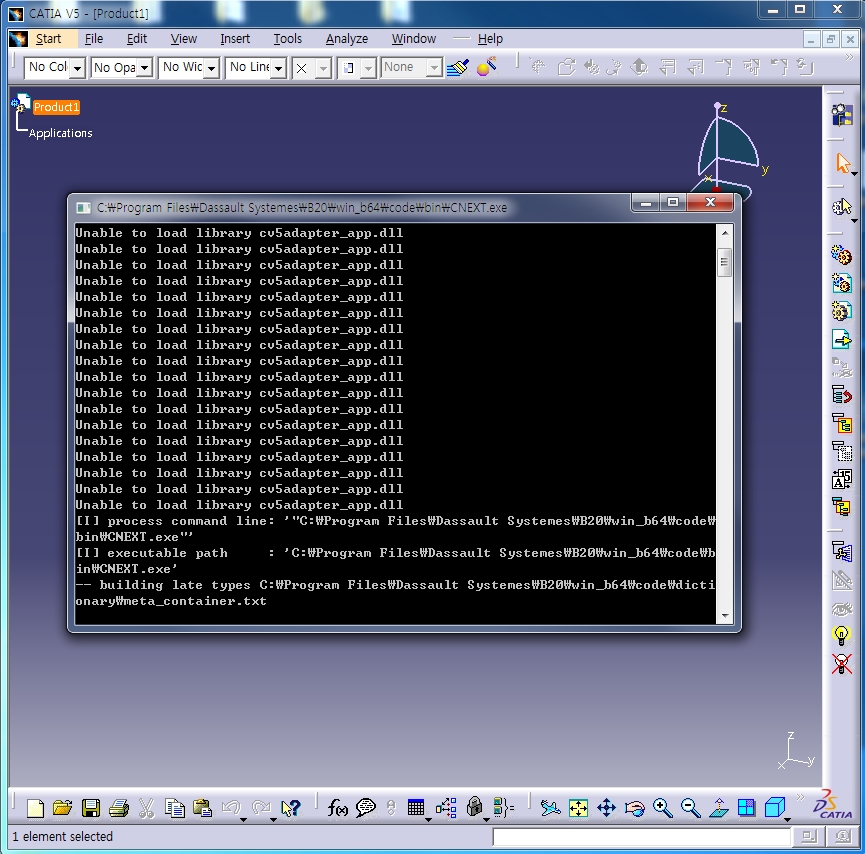Click the Save icon in bottom toolbar
The width and height of the screenshot is (865, 854).
tap(91, 808)
